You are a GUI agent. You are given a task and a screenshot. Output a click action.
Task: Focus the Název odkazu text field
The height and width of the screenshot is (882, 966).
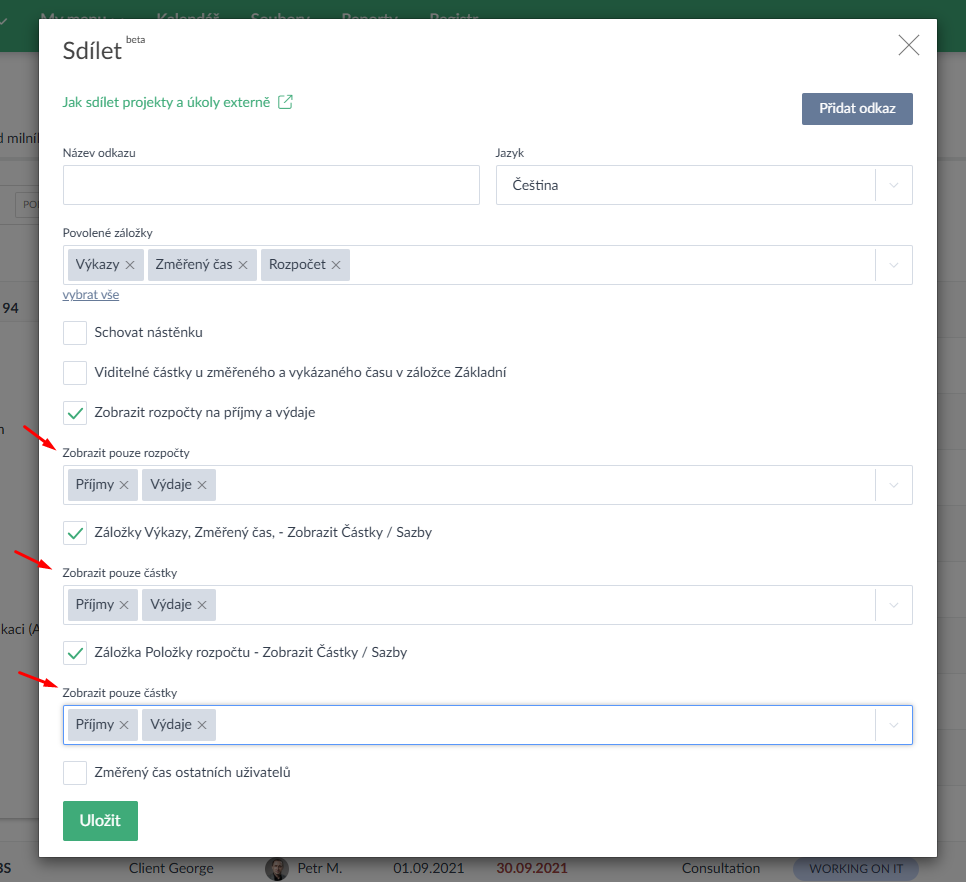[271, 185]
